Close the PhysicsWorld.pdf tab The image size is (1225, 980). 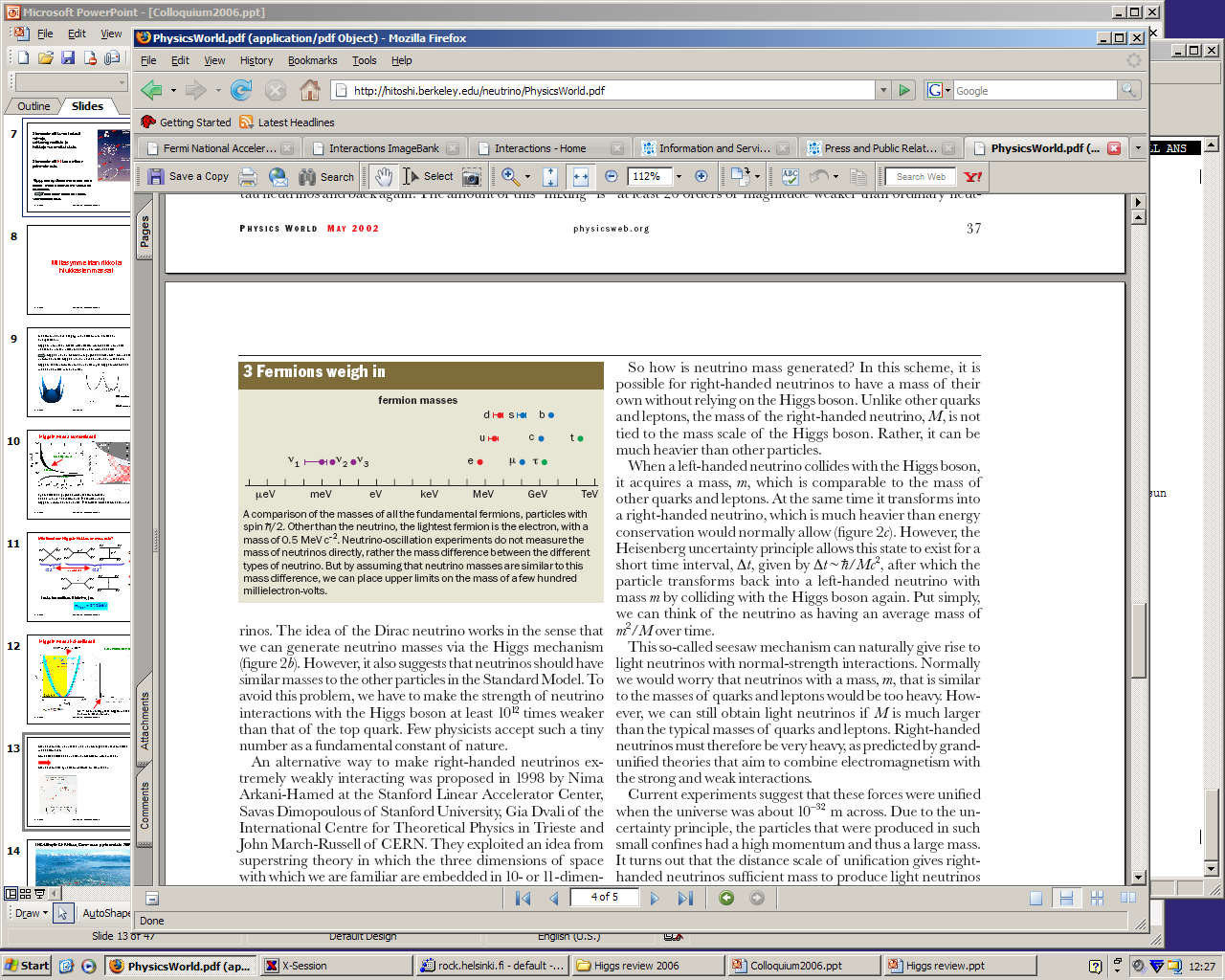[x=1113, y=148]
